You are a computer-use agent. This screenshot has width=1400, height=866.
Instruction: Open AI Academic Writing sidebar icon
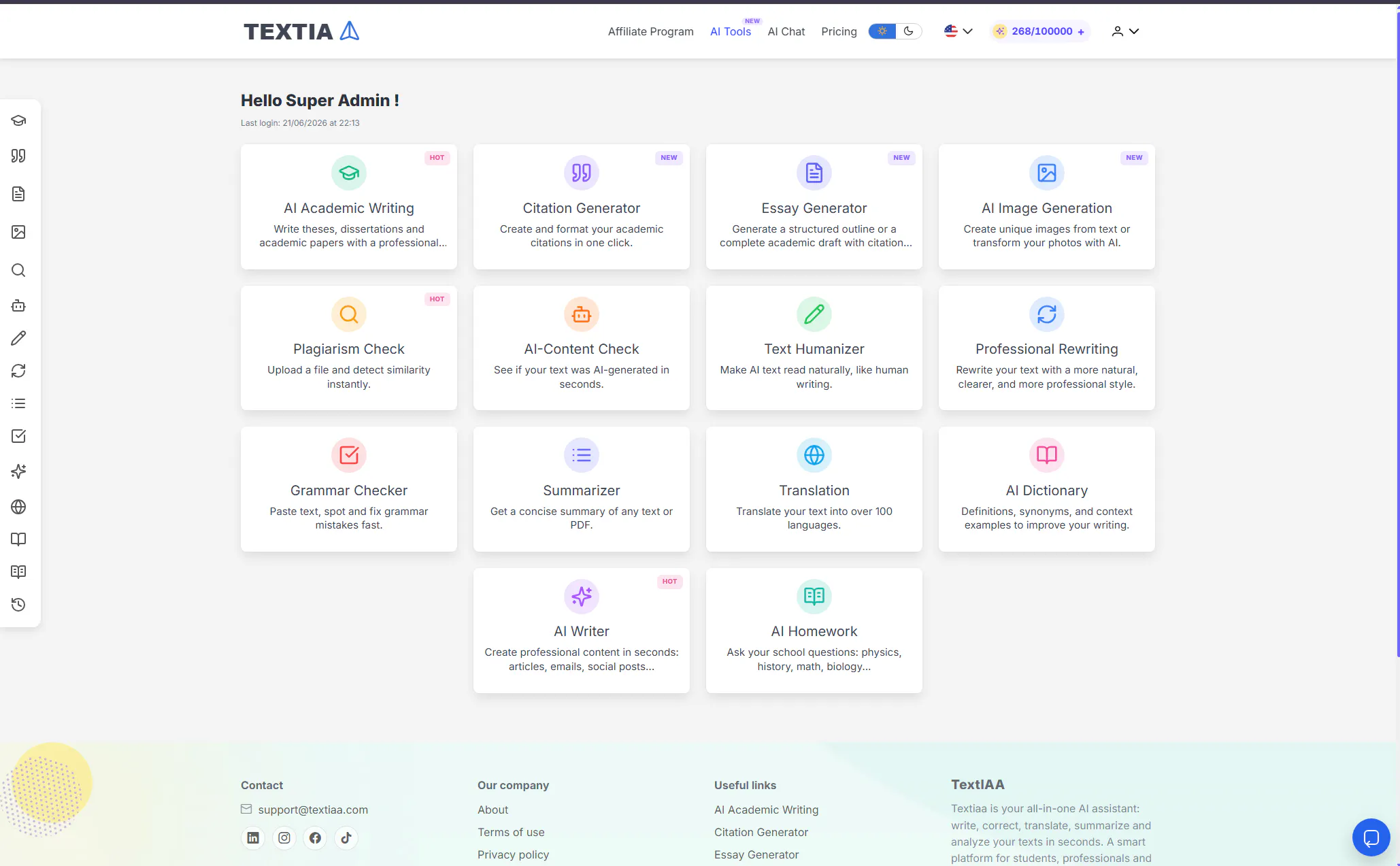click(x=18, y=120)
